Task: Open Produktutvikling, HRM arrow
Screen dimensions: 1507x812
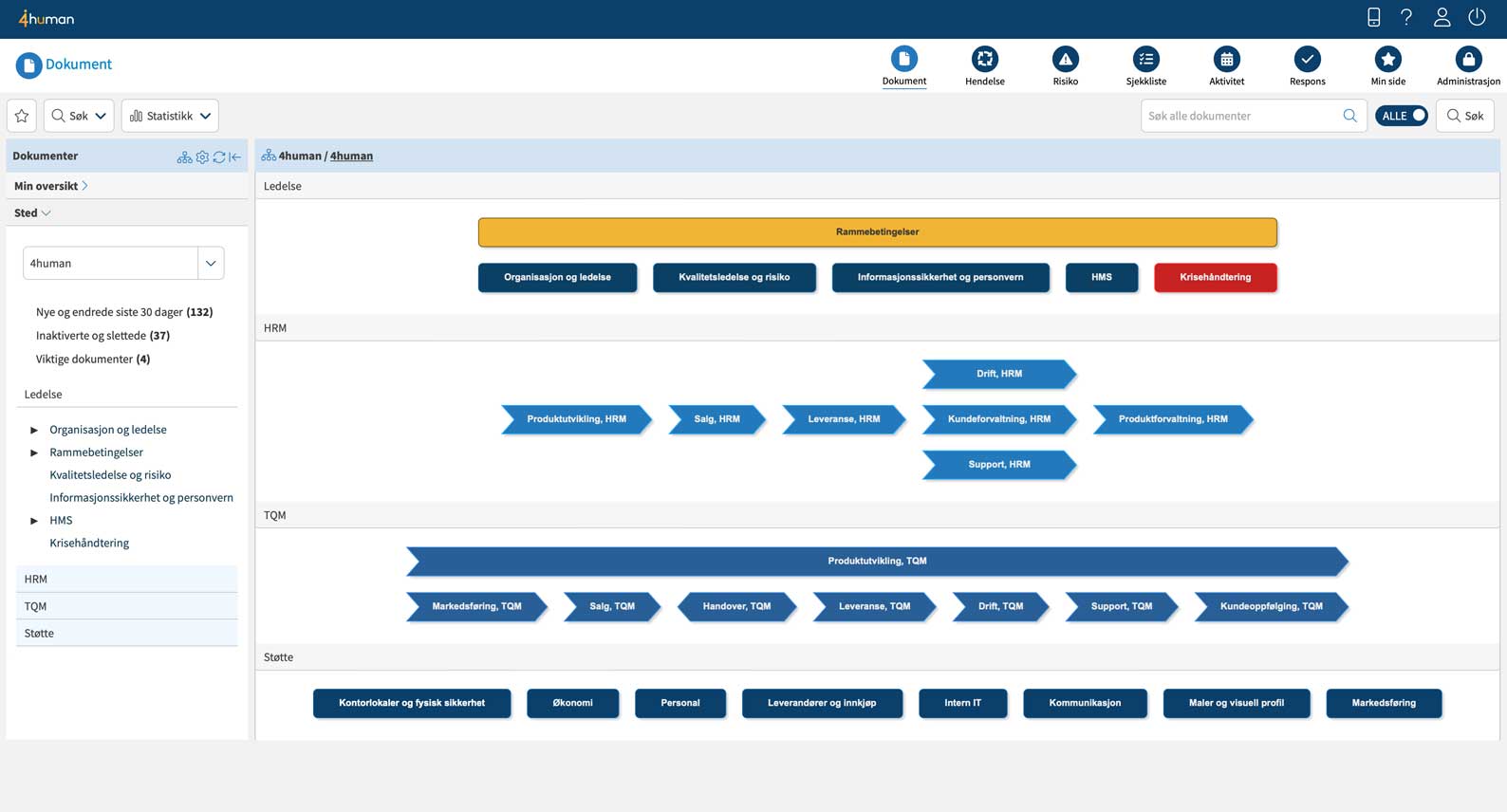Action: (577, 419)
